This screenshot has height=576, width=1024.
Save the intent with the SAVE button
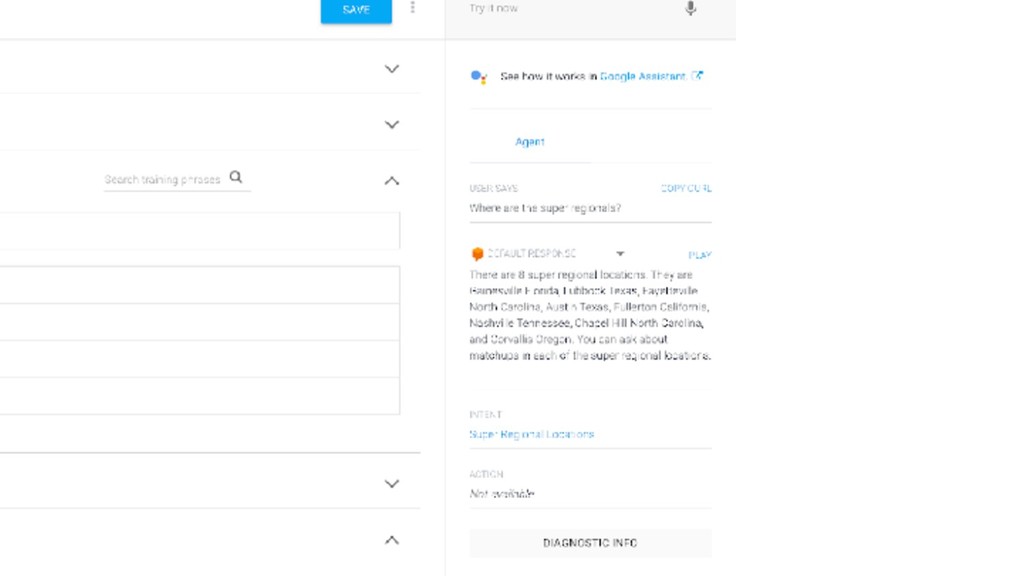[x=356, y=10]
